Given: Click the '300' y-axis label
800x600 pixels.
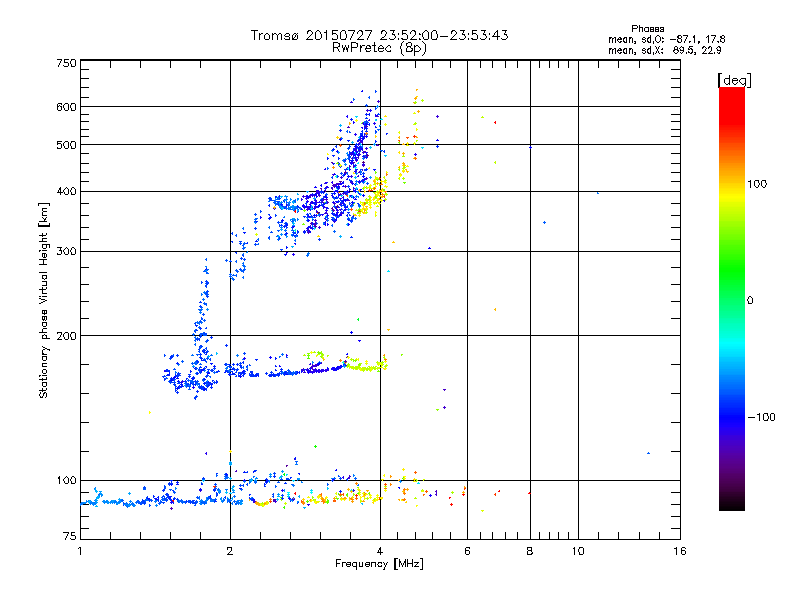Looking at the screenshot, I should [x=66, y=252].
